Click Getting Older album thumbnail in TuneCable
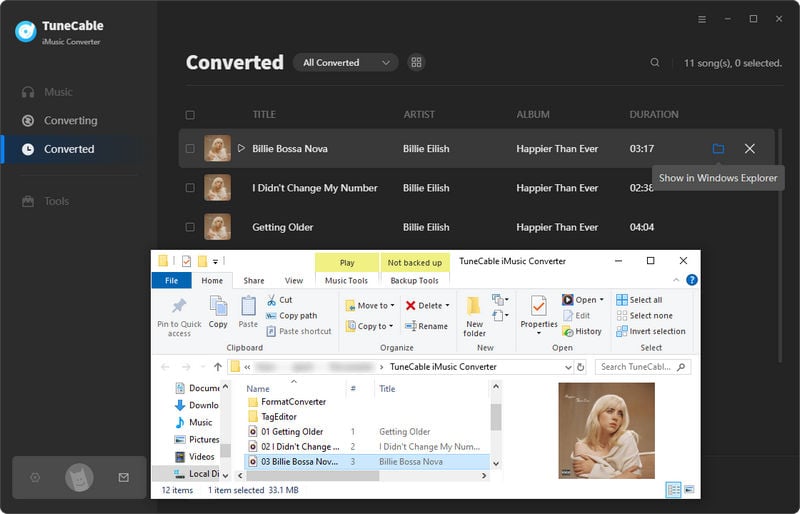Viewport: 800px width, 514px height. (217, 227)
